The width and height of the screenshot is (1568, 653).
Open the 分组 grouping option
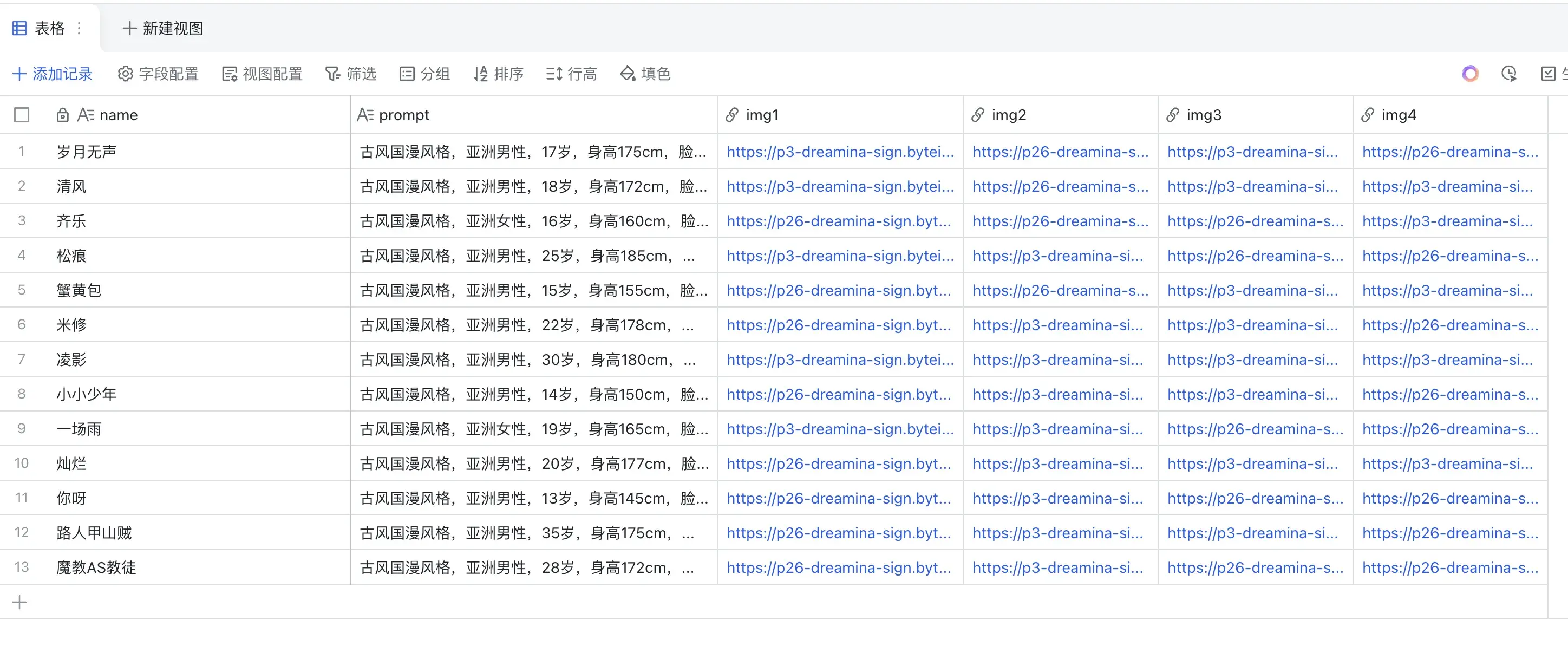coord(425,74)
